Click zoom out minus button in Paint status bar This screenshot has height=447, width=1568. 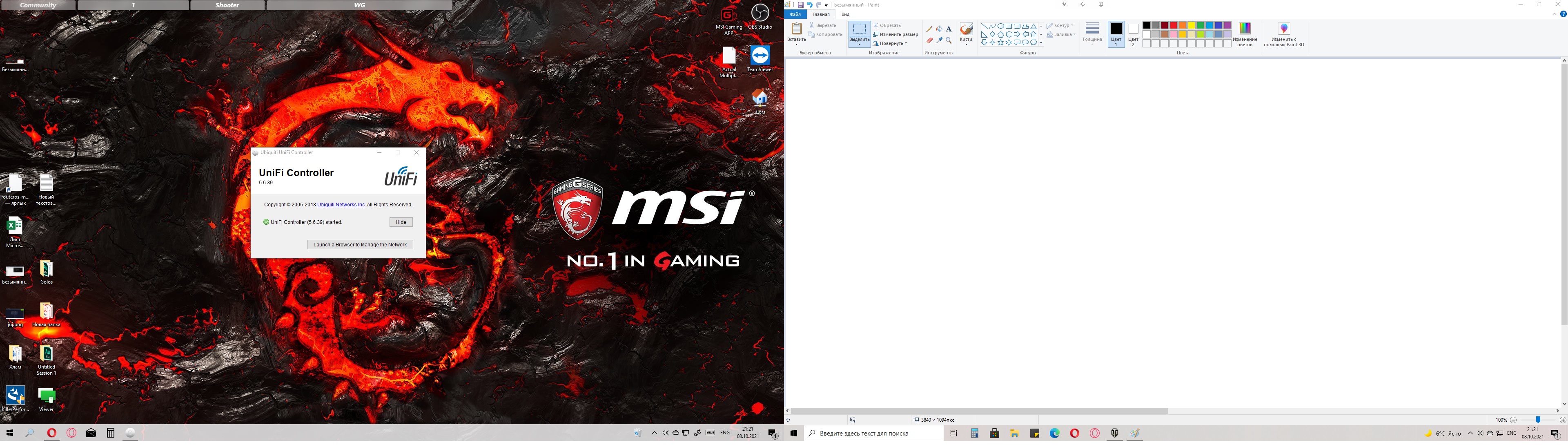coord(1513,420)
